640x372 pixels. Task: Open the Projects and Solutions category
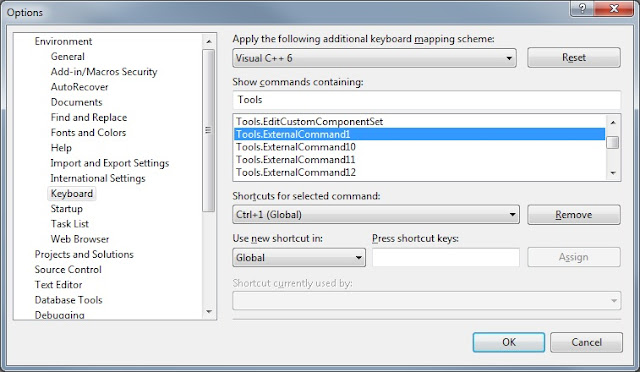[84, 254]
